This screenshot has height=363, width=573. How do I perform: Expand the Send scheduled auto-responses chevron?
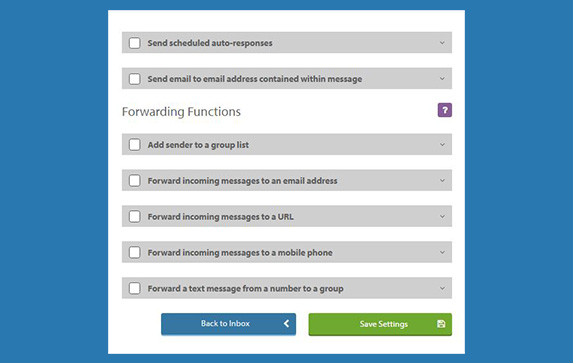click(x=442, y=43)
